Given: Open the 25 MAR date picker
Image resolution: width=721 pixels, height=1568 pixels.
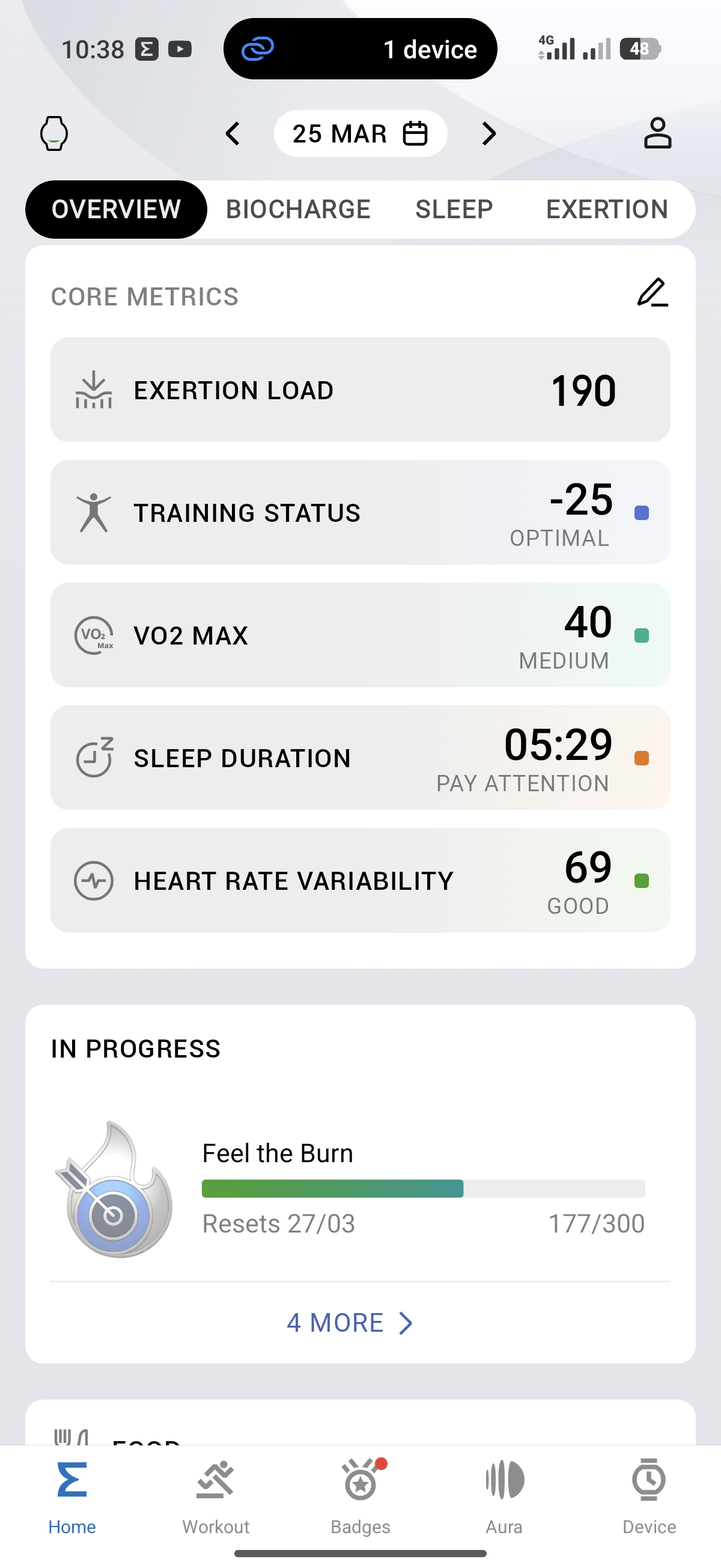Looking at the screenshot, I should (360, 133).
